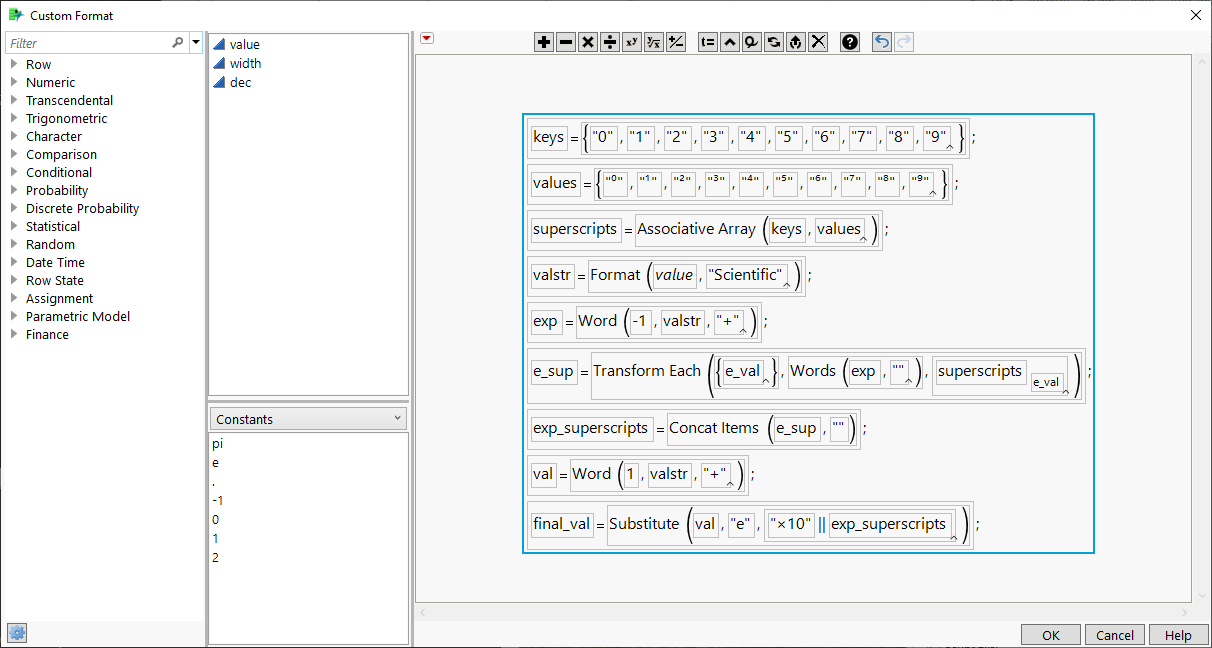Insert the addition operator icon
Viewport: 1212px width, 648px height.
click(543, 42)
